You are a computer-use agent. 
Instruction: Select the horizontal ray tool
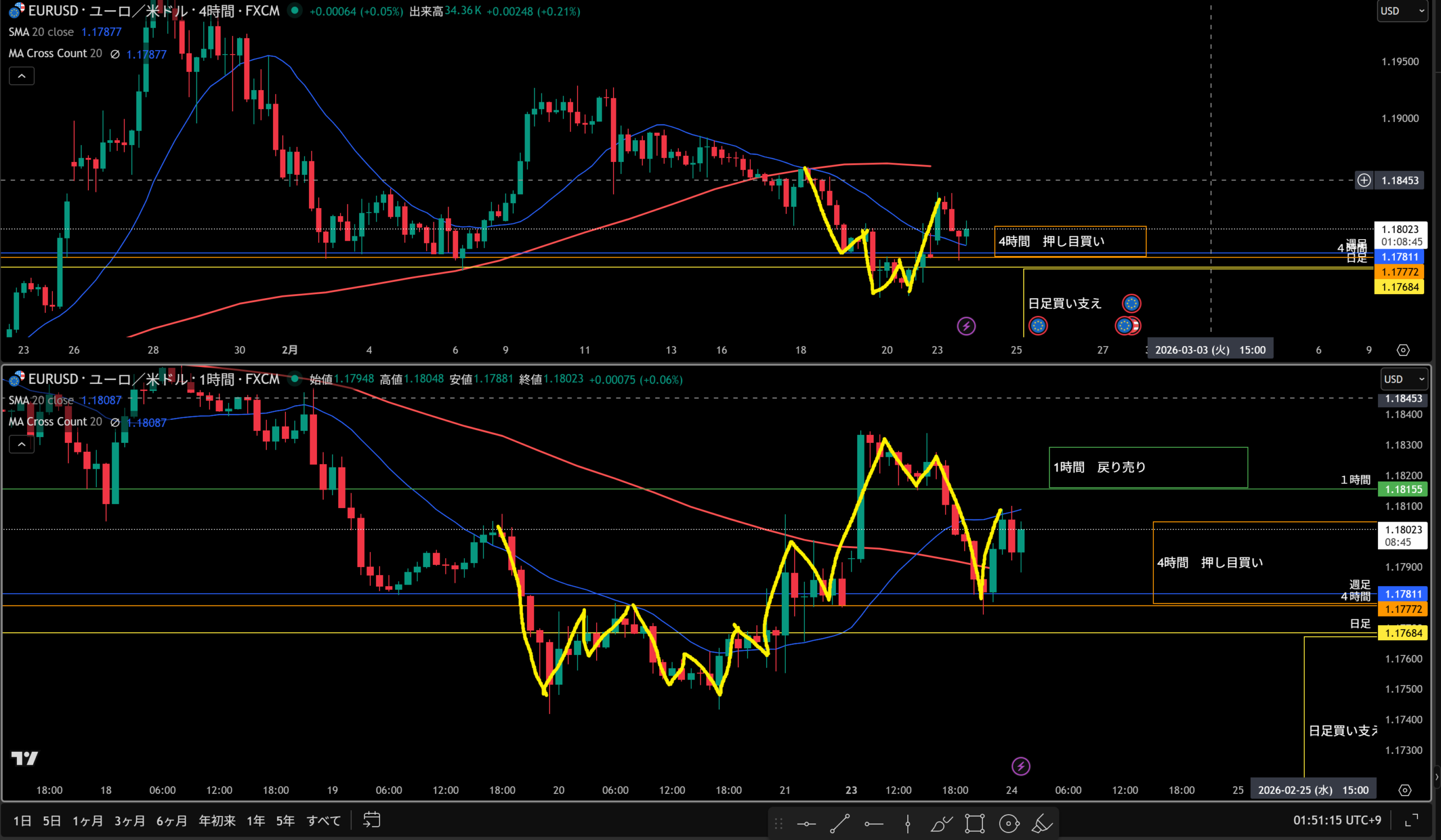point(874,824)
